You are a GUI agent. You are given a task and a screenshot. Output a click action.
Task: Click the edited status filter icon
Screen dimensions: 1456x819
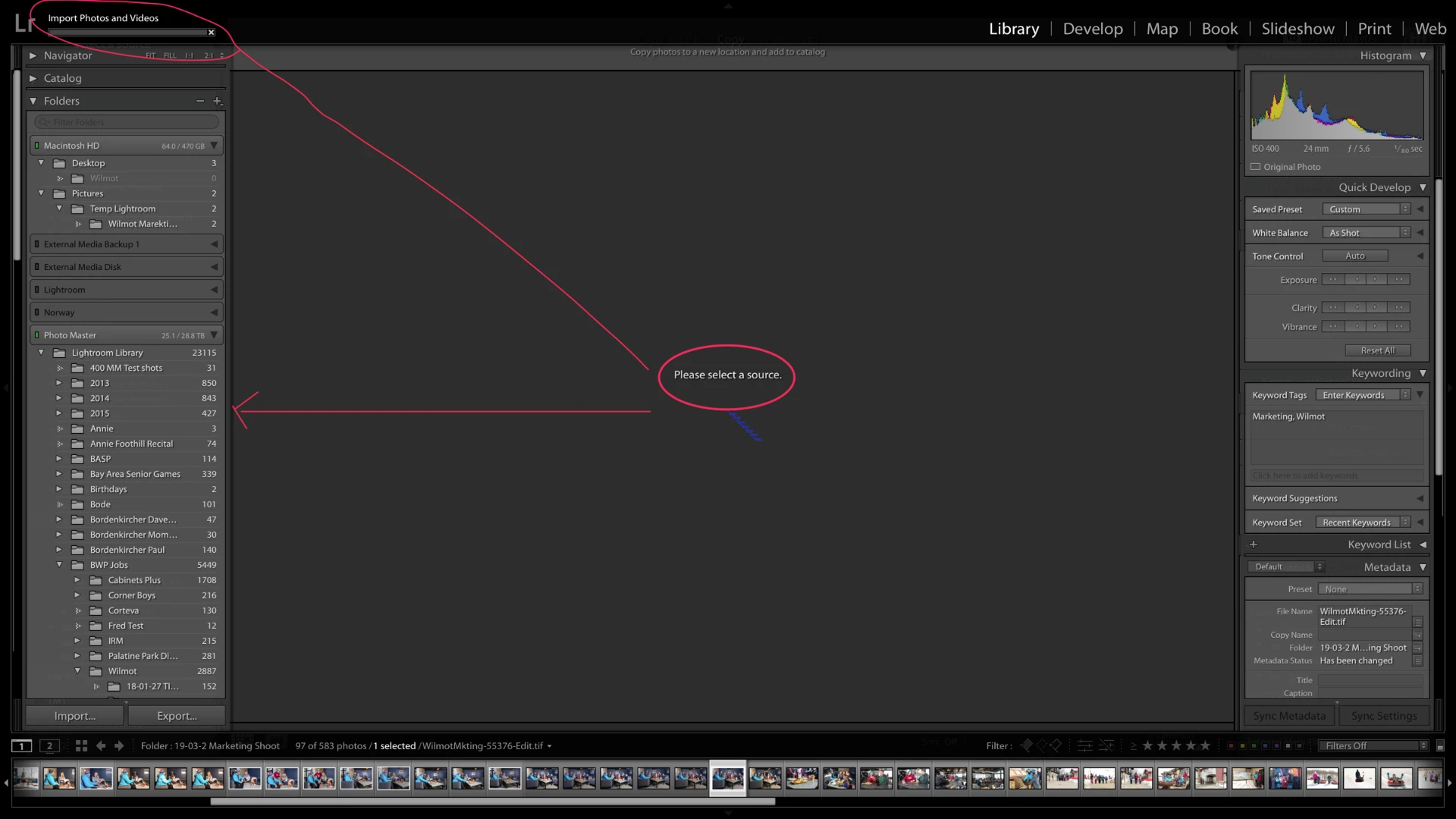click(x=1085, y=746)
